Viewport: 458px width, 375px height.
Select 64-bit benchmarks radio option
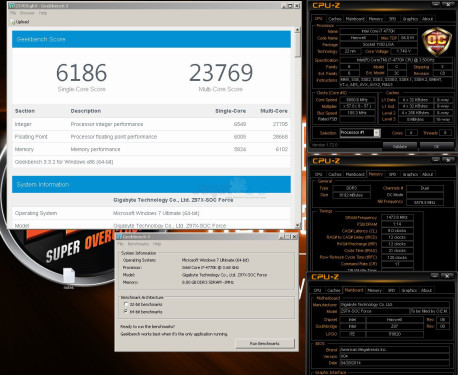126,311
